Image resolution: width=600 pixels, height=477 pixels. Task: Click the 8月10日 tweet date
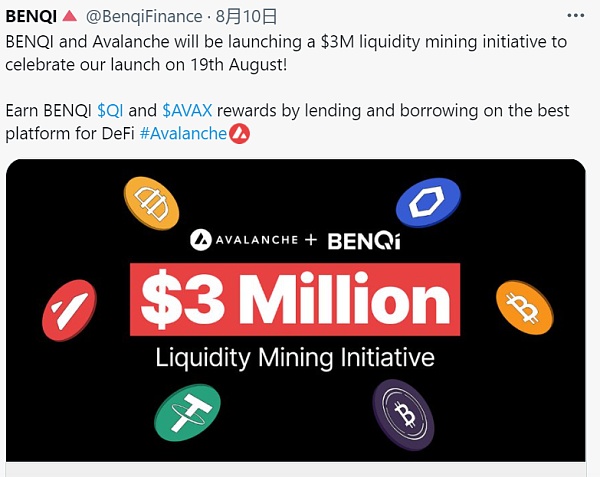248,17
